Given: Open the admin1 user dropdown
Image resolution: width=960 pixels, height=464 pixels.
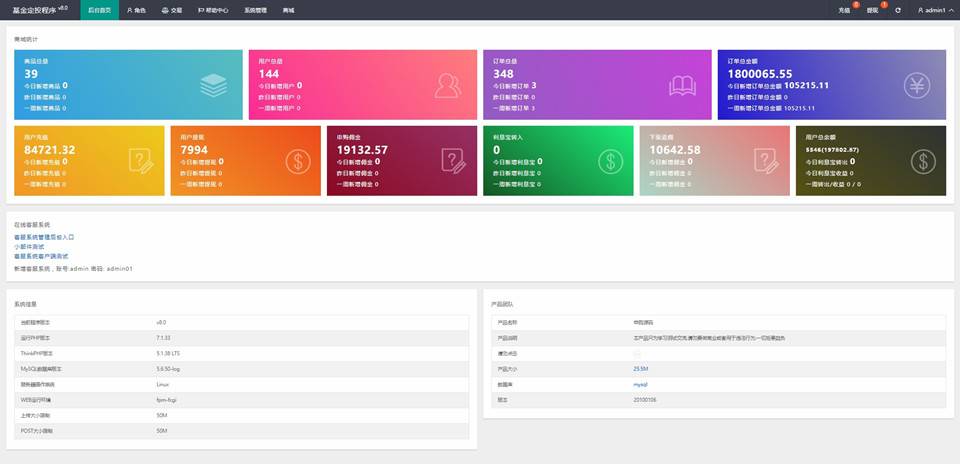Looking at the screenshot, I should [x=934, y=10].
